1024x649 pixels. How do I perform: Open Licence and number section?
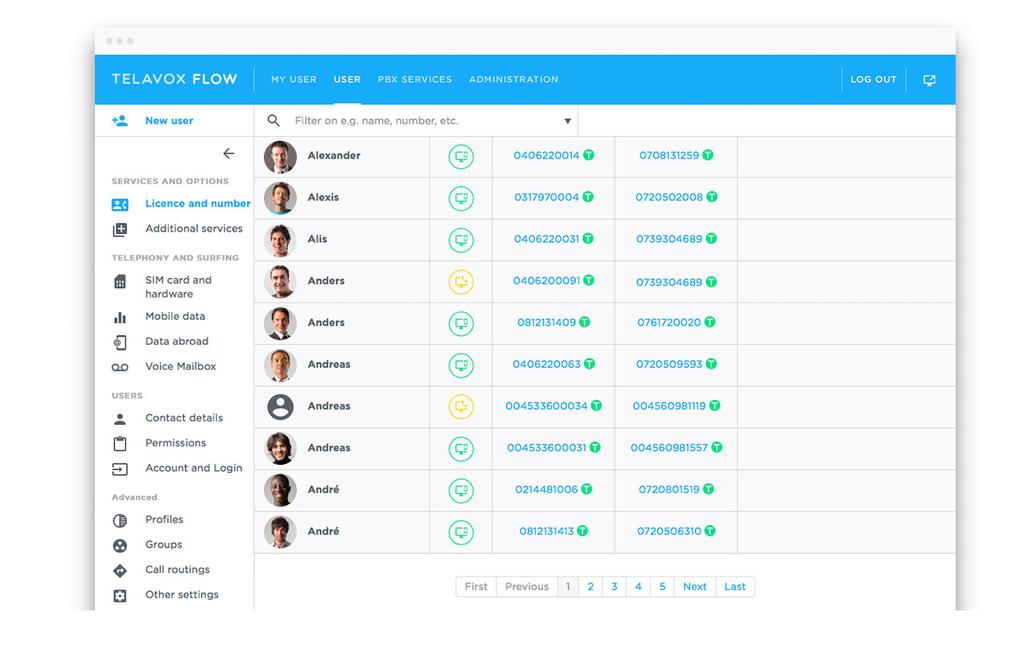click(198, 203)
